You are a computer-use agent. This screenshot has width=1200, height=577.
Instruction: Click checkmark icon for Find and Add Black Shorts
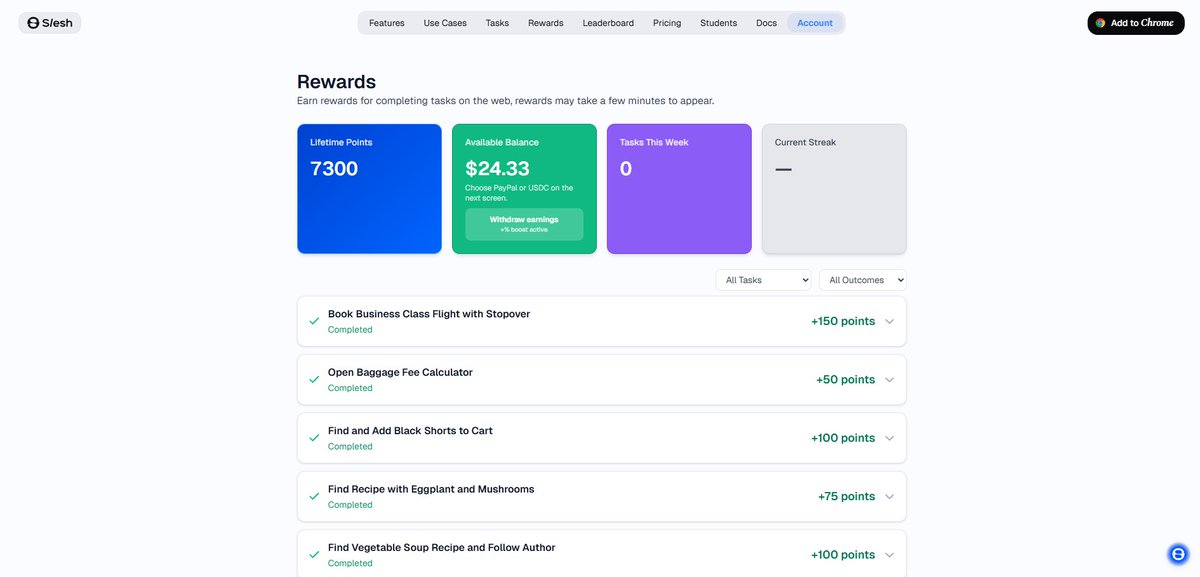point(314,438)
